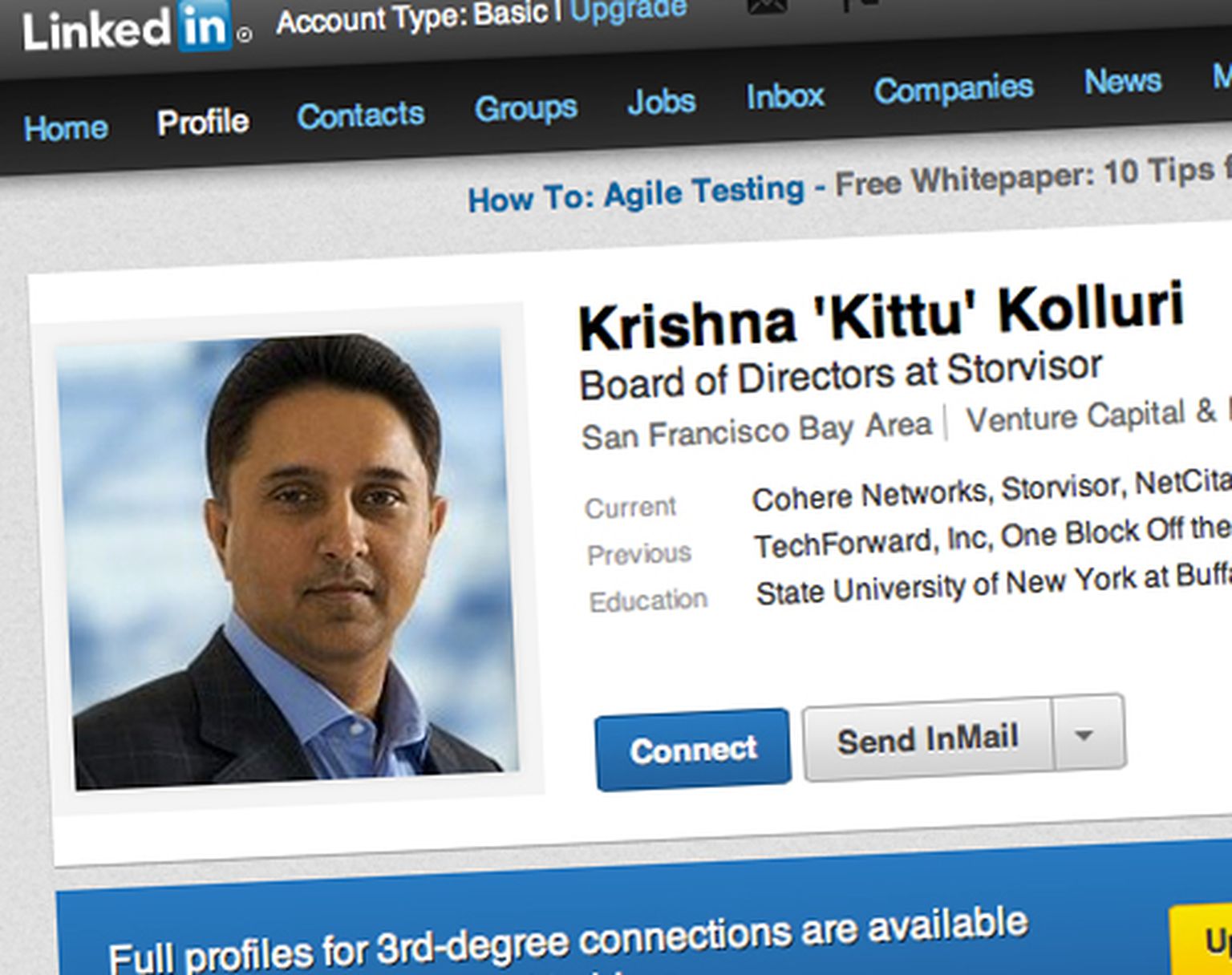The width and height of the screenshot is (1232, 975).
Task: Go to Inbox in the navigation bar
Action: click(784, 96)
